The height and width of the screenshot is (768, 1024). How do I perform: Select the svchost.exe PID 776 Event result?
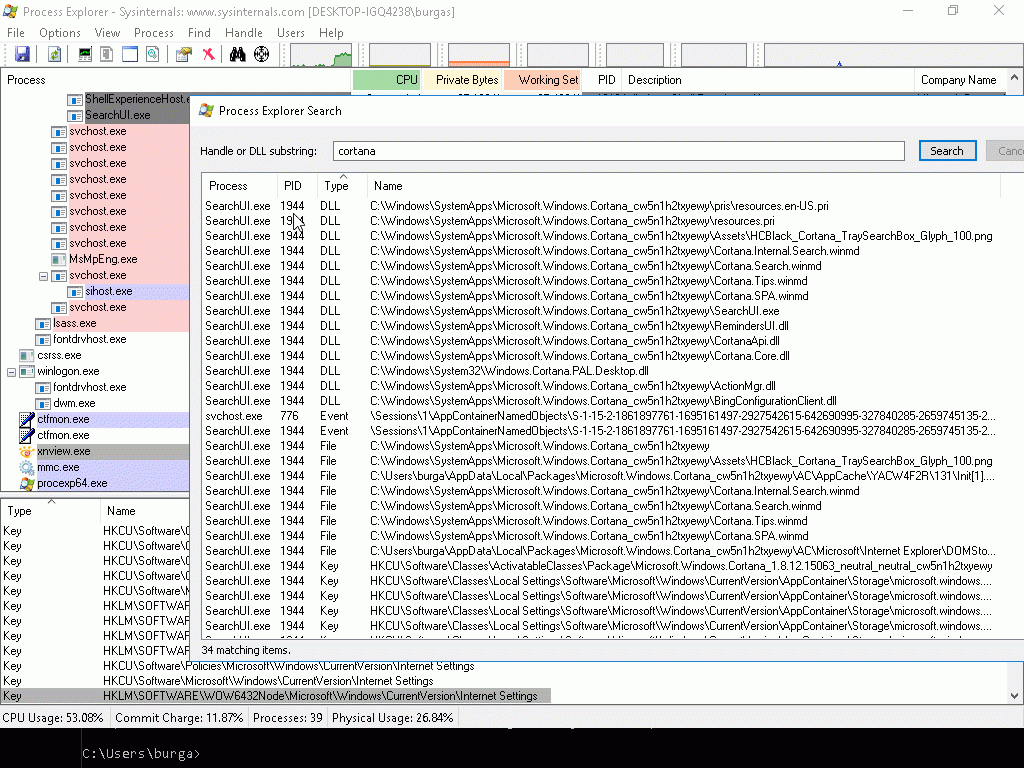[x=601, y=416]
